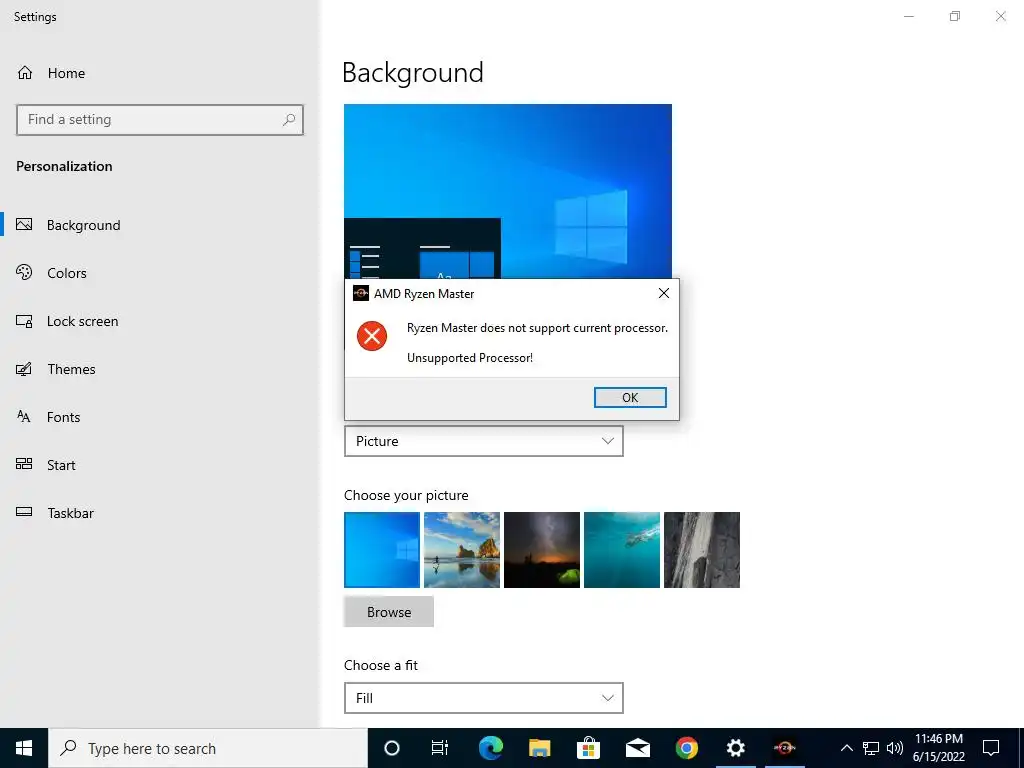Click the taskbar search box

click(208, 748)
